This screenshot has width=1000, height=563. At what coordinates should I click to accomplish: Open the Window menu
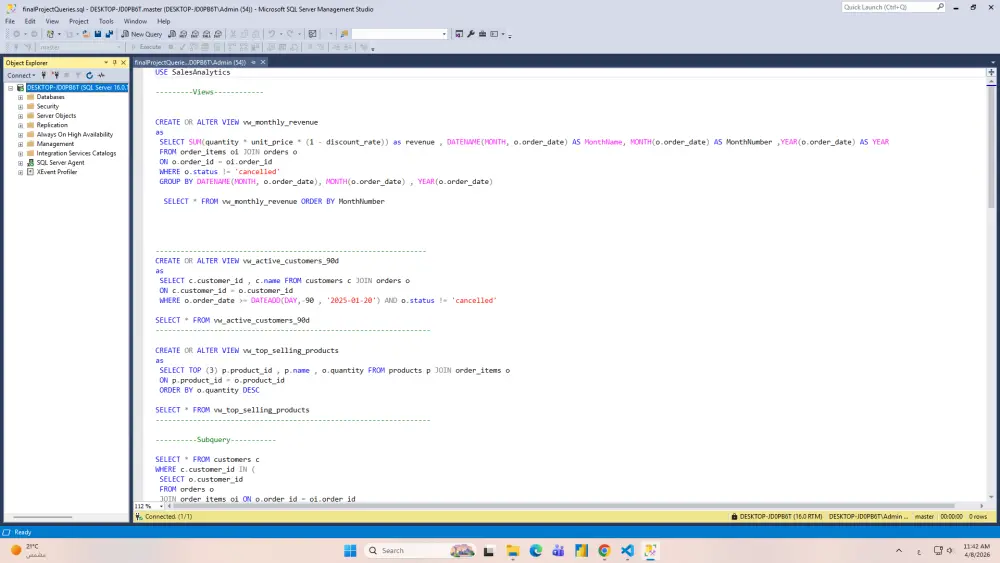135,21
